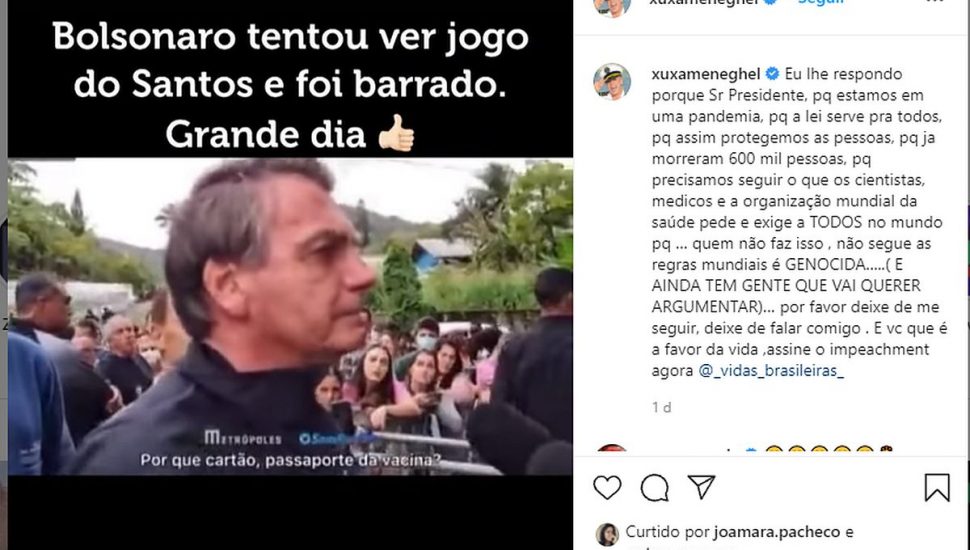Open the liker's small avatar near Curtido por
This screenshot has height=550, width=970.
click(x=607, y=535)
